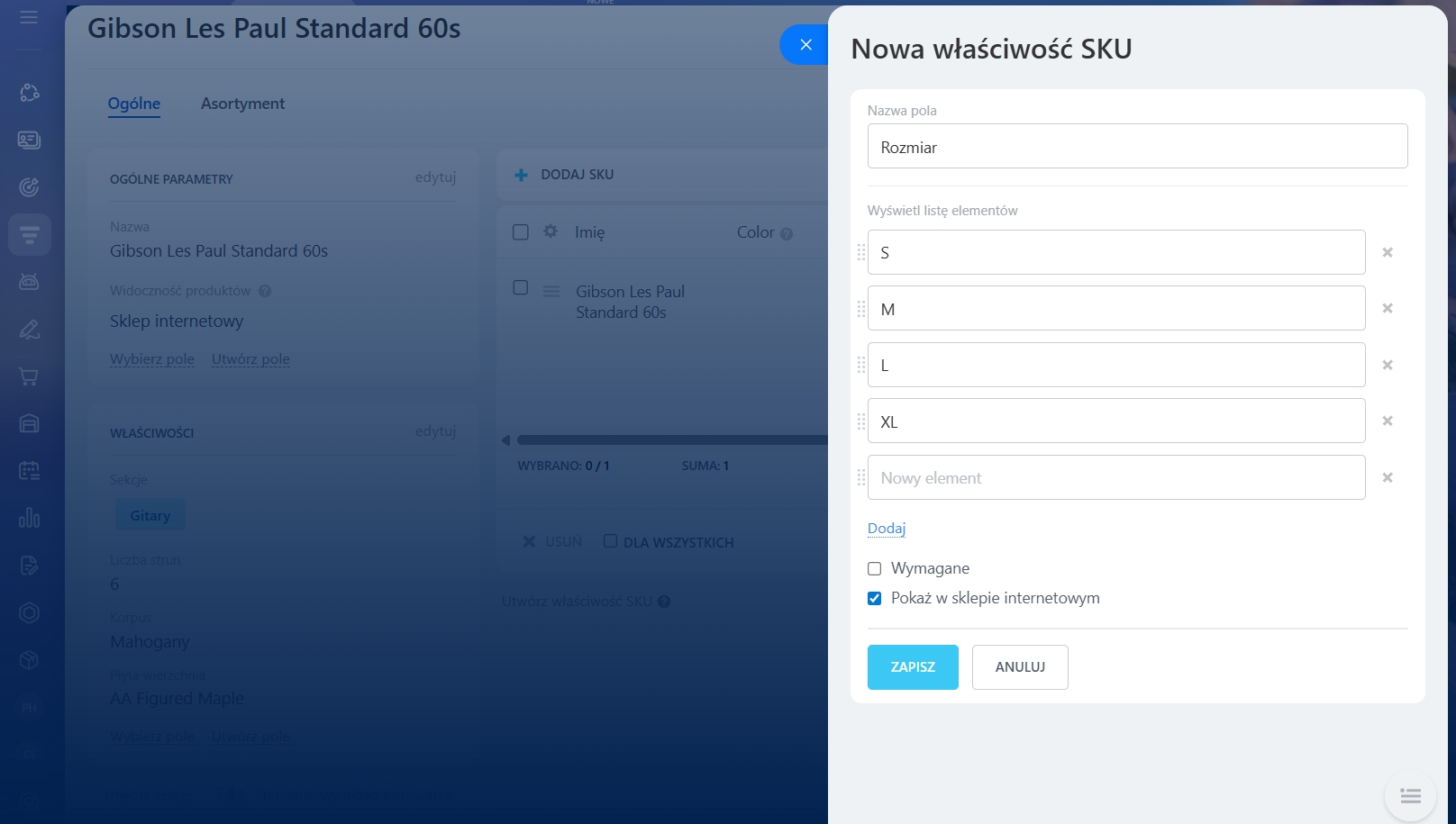
Task: Click the Color column header
Action: coord(755,232)
